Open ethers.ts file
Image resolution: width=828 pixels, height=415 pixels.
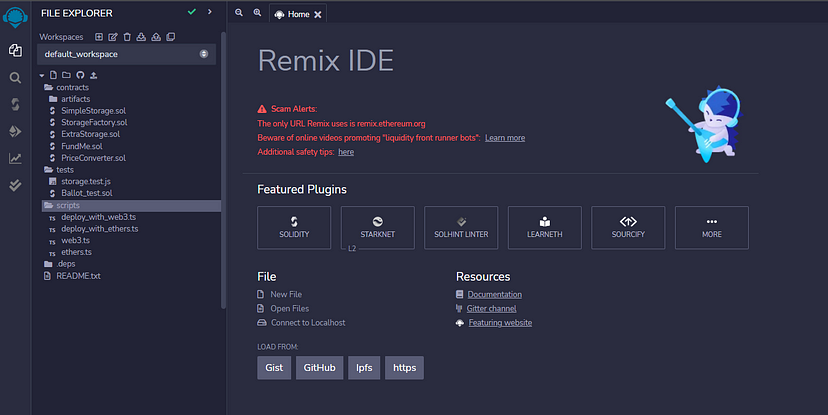coord(76,252)
